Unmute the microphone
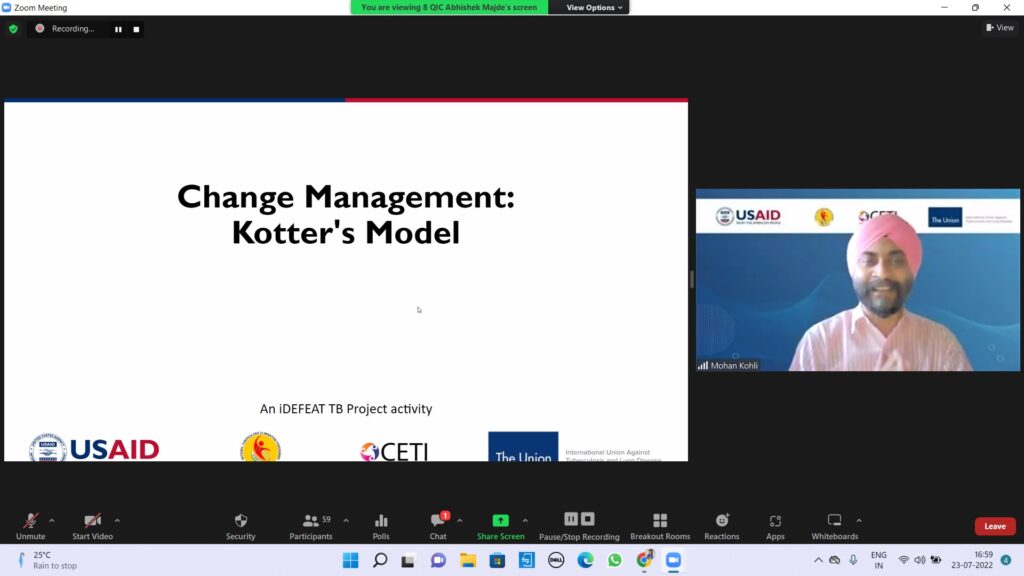Image resolution: width=1024 pixels, height=576 pixels. click(x=30, y=525)
